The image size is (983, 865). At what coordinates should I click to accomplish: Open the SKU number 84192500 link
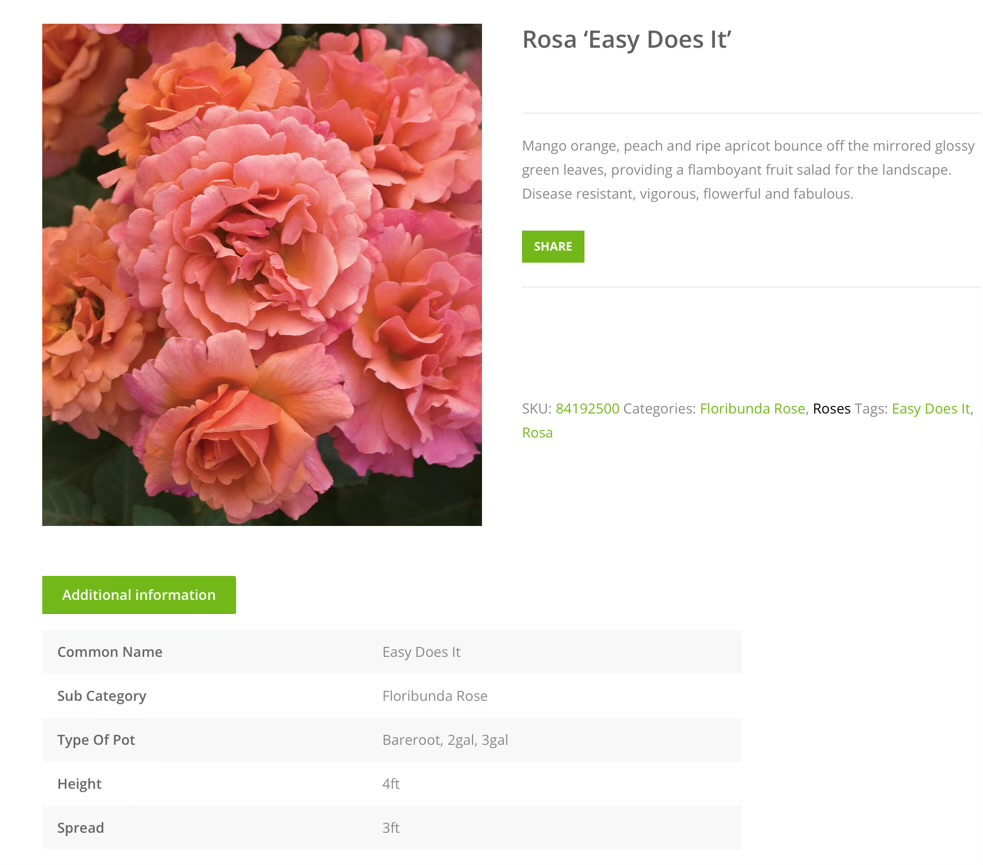(587, 408)
